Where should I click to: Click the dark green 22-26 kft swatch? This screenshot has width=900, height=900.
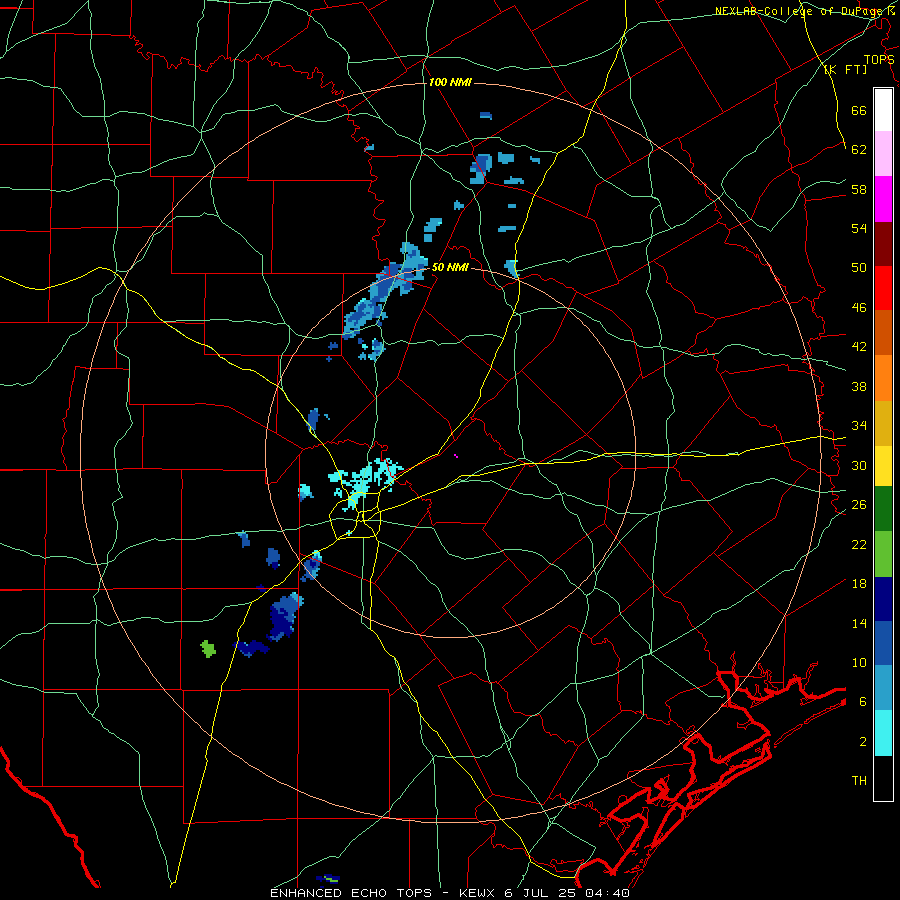883,509
